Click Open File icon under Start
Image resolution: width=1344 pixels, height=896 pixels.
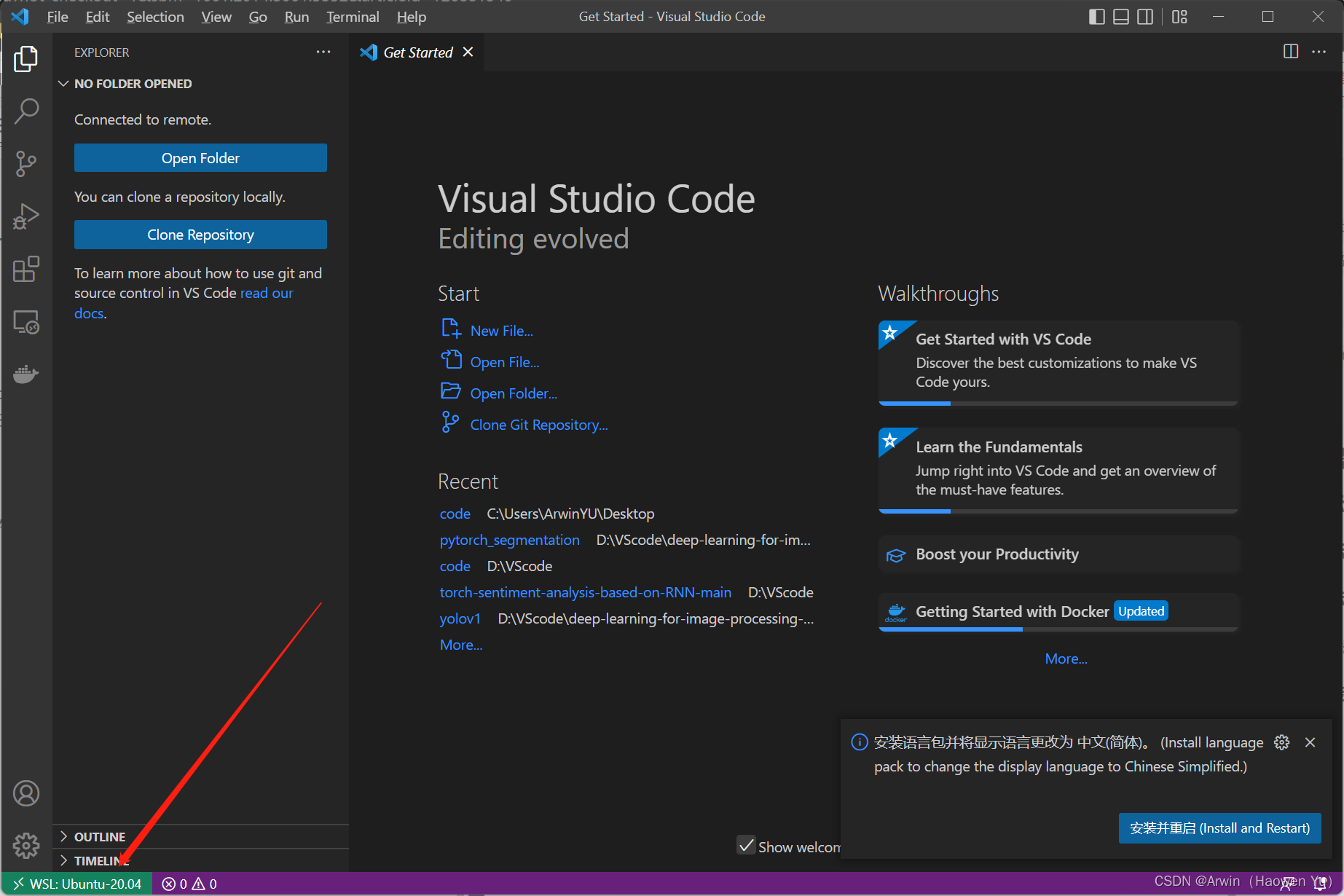[x=451, y=360]
